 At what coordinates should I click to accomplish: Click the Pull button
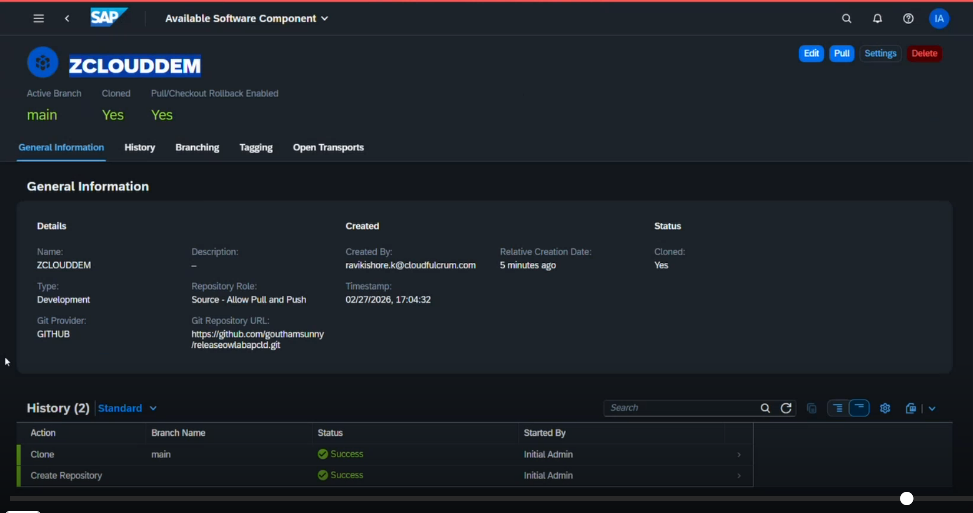tap(842, 53)
